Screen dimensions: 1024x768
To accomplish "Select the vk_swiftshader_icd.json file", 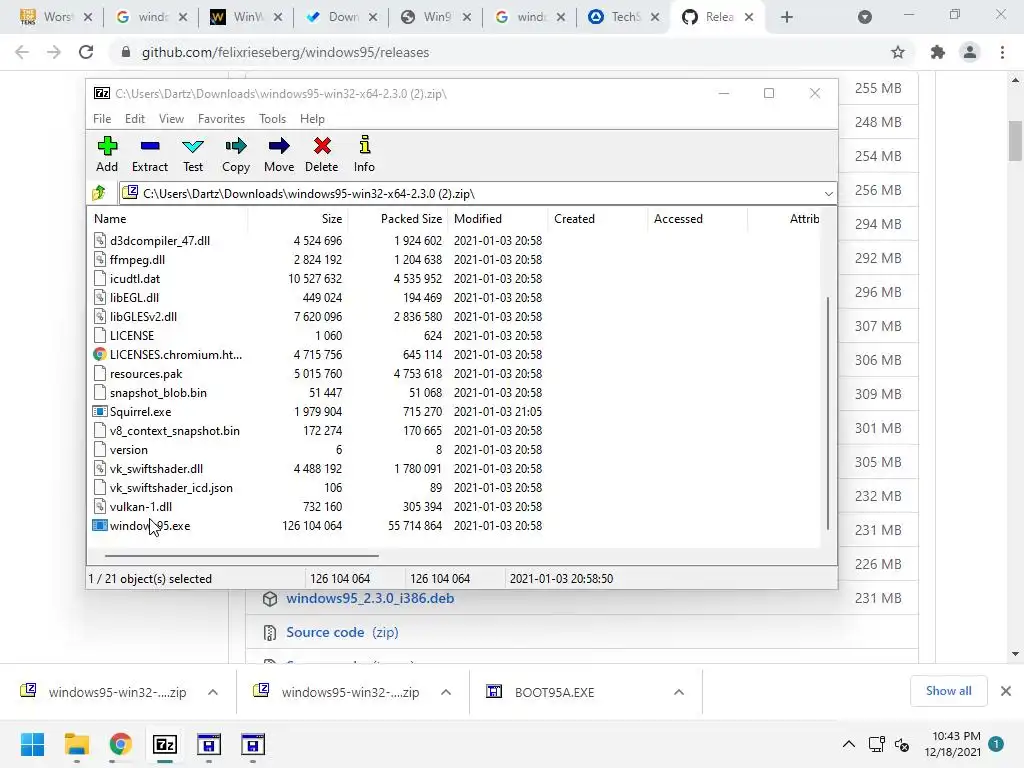I will [x=171, y=488].
